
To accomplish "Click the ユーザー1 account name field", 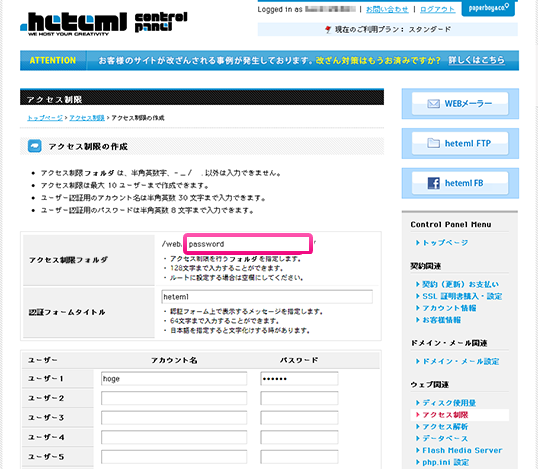I will [174, 379].
